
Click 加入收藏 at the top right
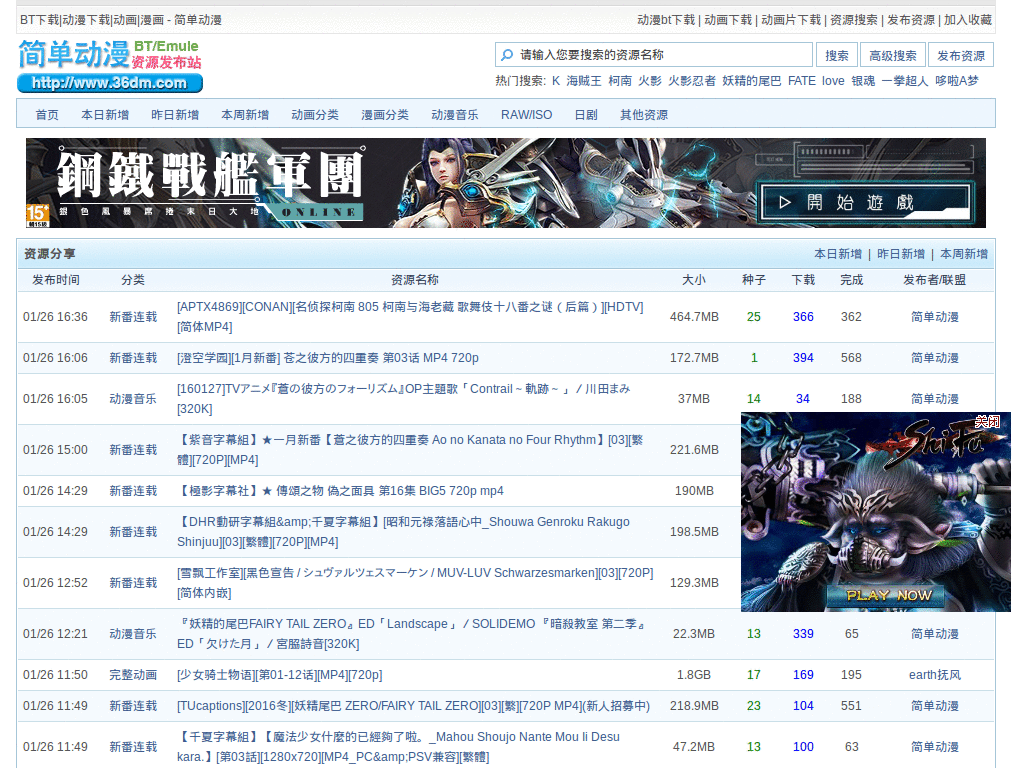coord(968,17)
